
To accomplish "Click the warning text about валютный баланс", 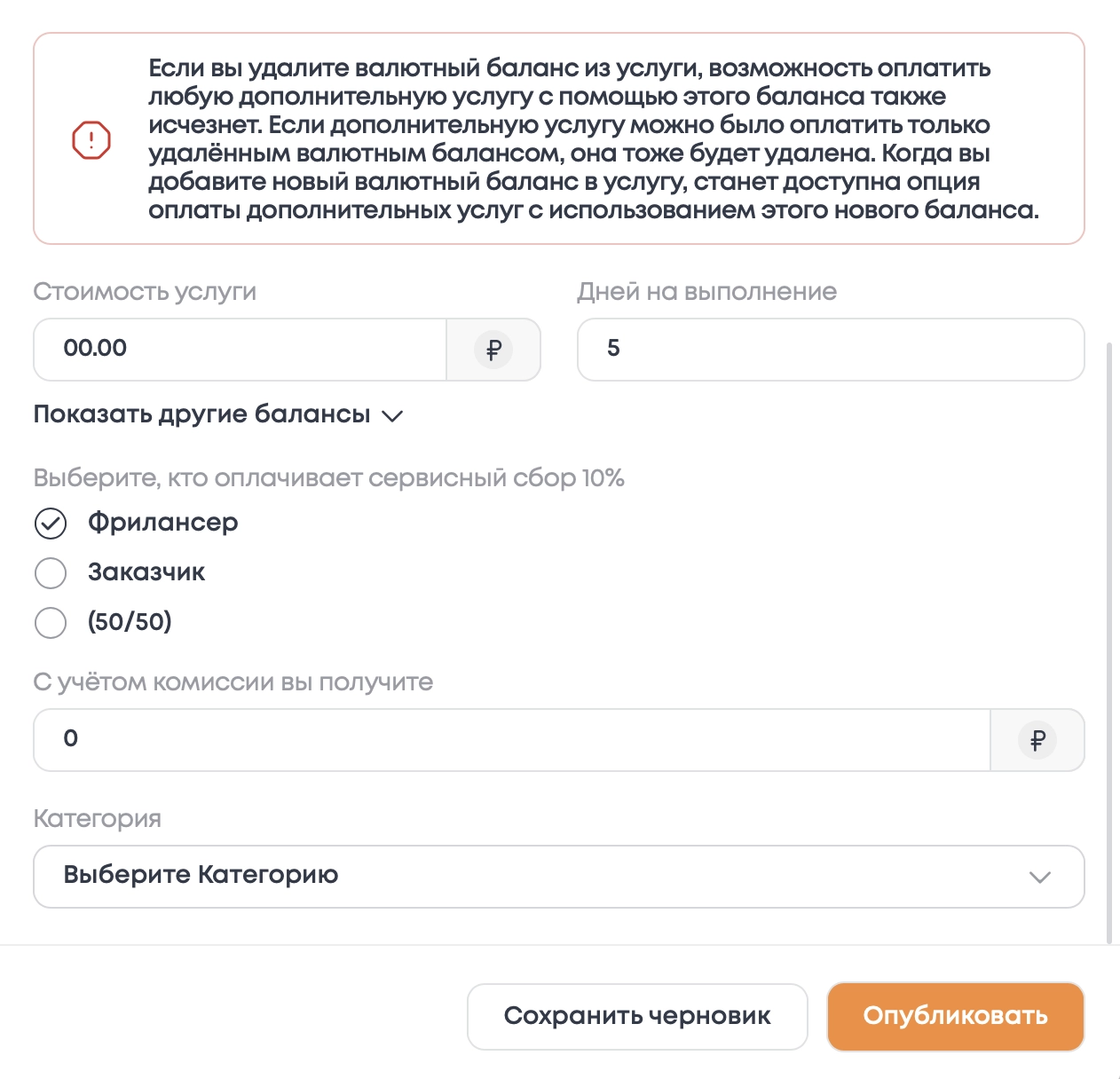I will click(593, 139).
